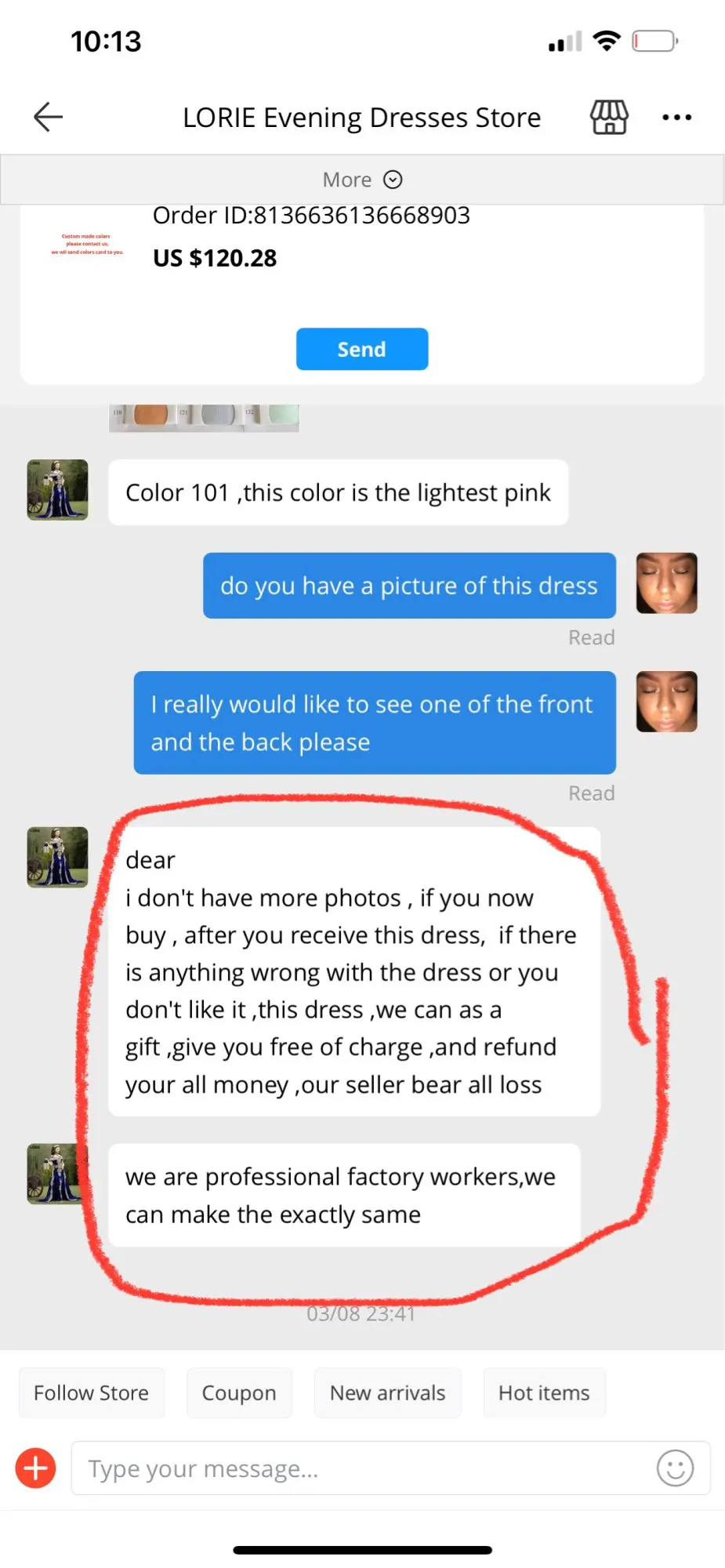The width and height of the screenshot is (725, 1568).
Task: Send the order card
Action: [362, 349]
